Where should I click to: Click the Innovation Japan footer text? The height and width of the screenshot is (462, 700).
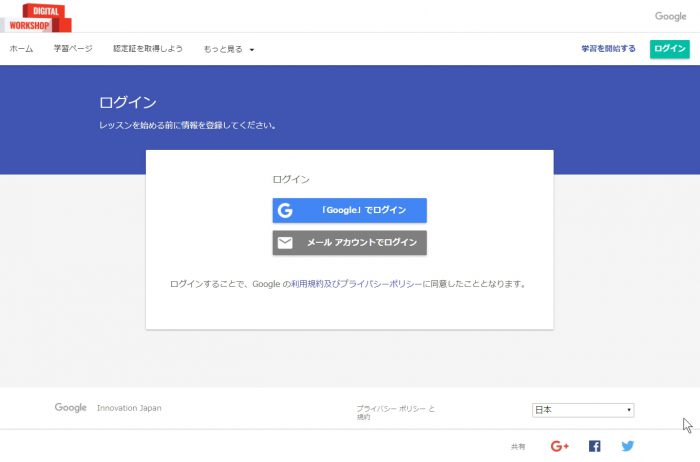[129, 408]
